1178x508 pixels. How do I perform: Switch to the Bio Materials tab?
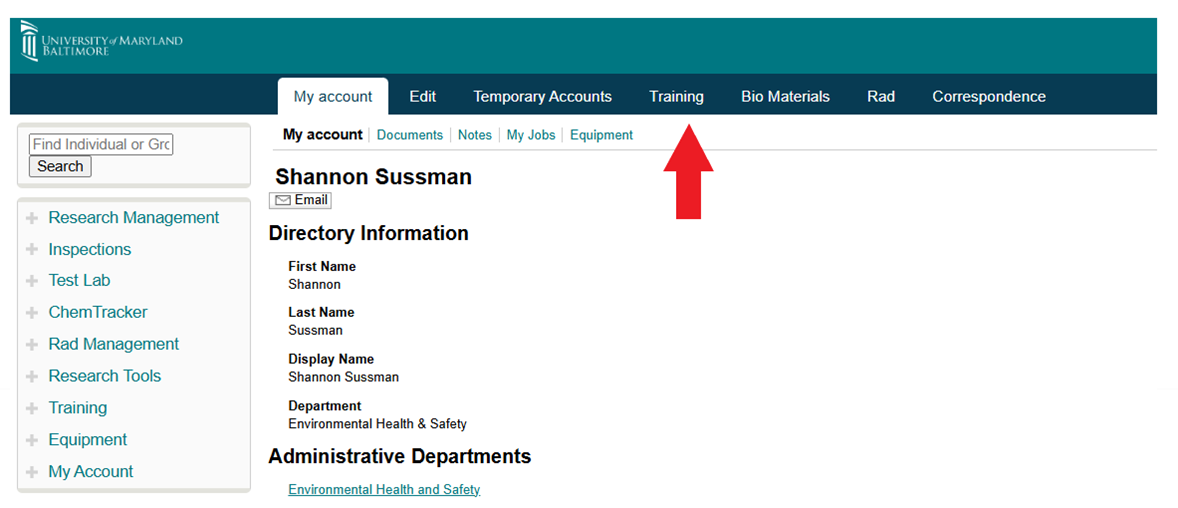(785, 97)
